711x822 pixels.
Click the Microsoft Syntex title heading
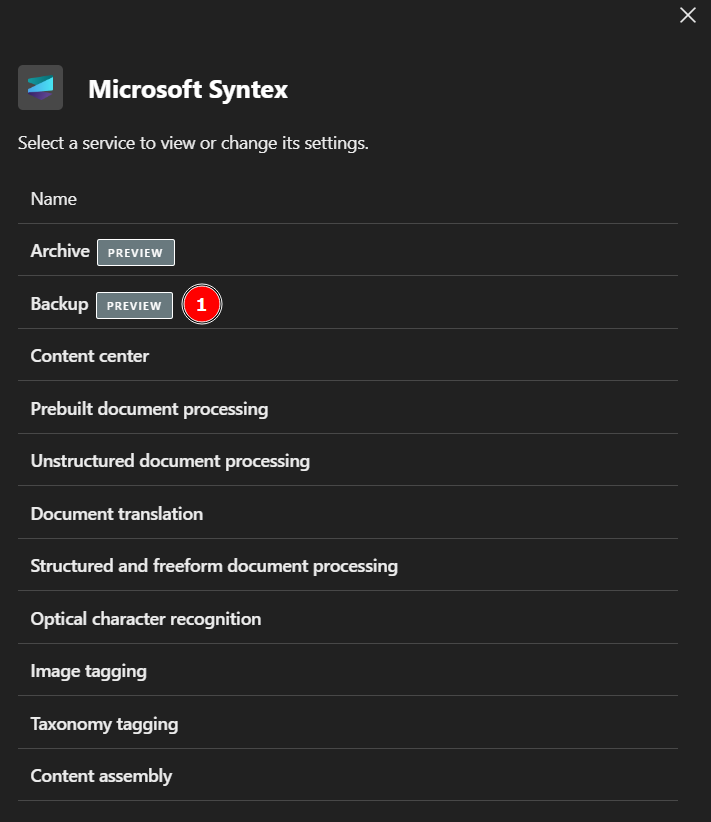(x=188, y=89)
